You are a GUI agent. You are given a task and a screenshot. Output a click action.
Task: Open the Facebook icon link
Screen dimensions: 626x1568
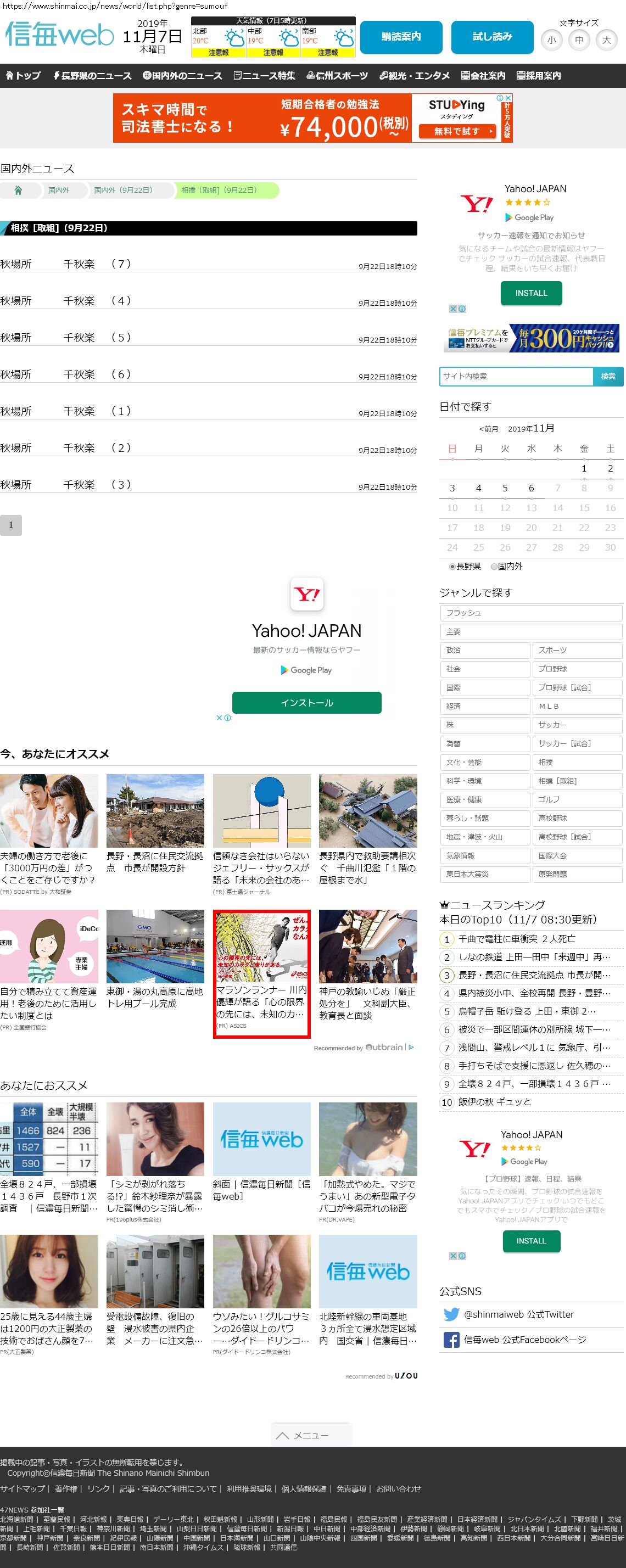tap(451, 1340)
